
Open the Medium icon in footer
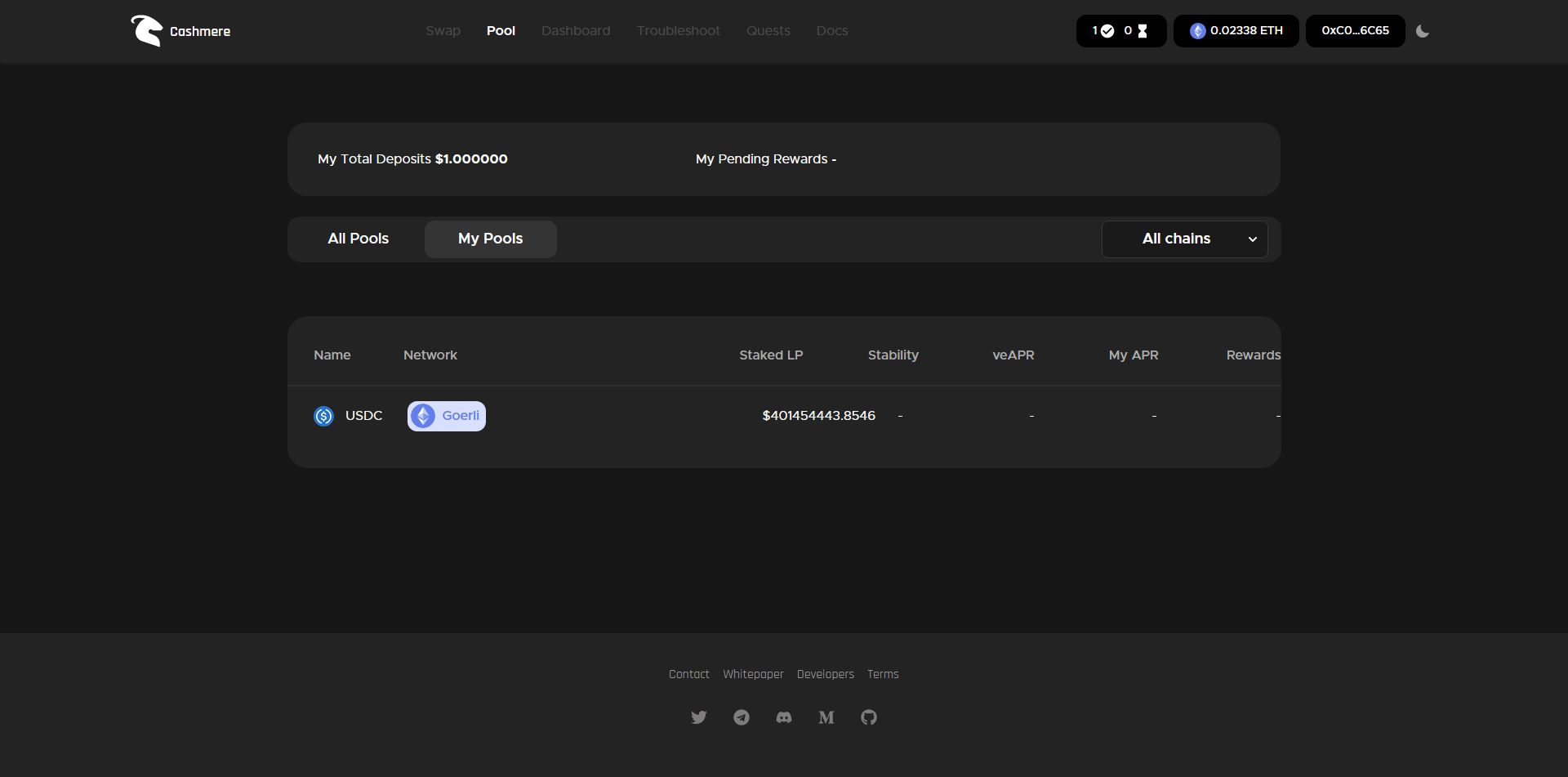[x=826, y=717]
